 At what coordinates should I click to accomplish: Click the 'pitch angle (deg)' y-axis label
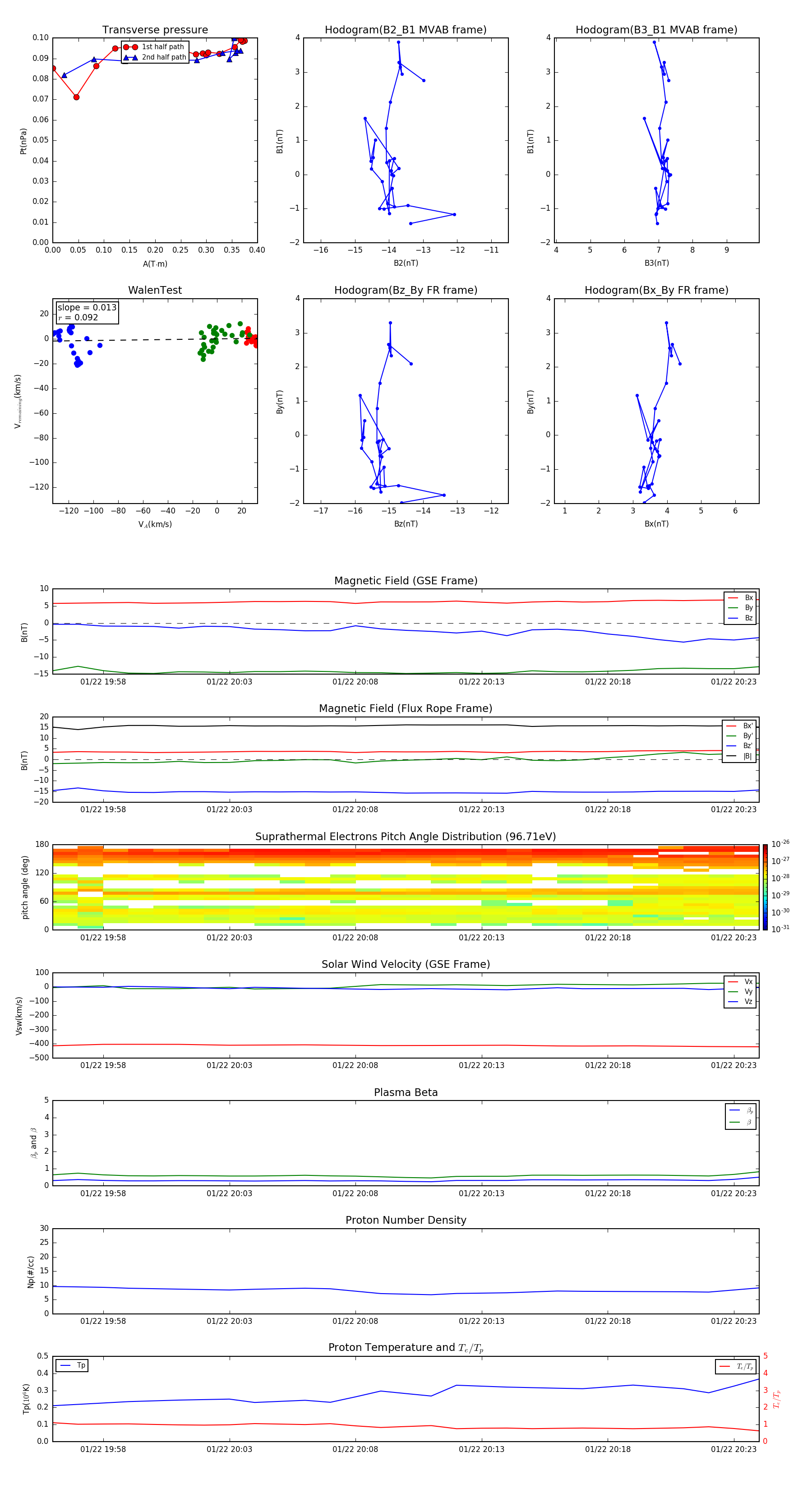tap(25, 887)
